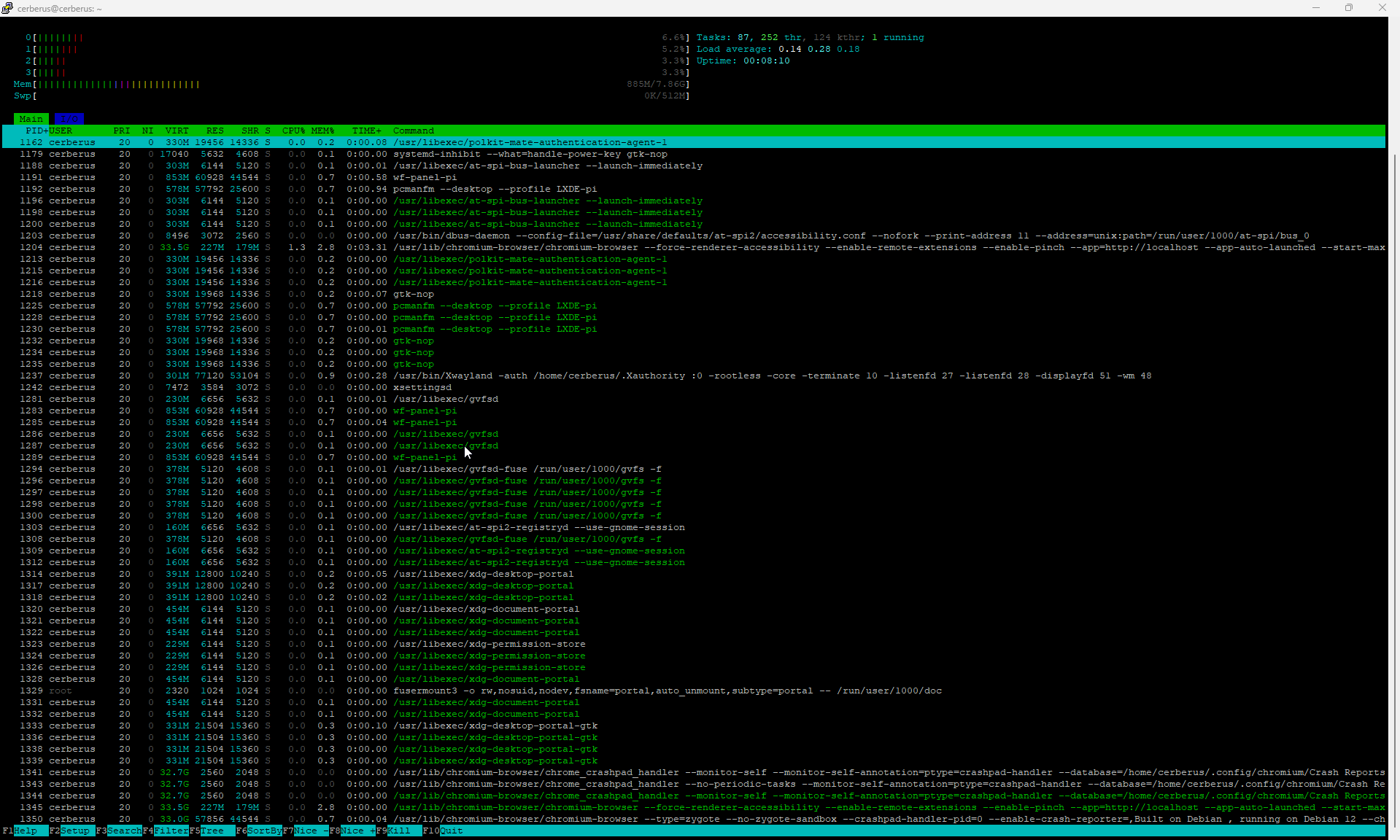
Task: Select PID 1281 gvfsd process row
Action: tap(693, 399)
